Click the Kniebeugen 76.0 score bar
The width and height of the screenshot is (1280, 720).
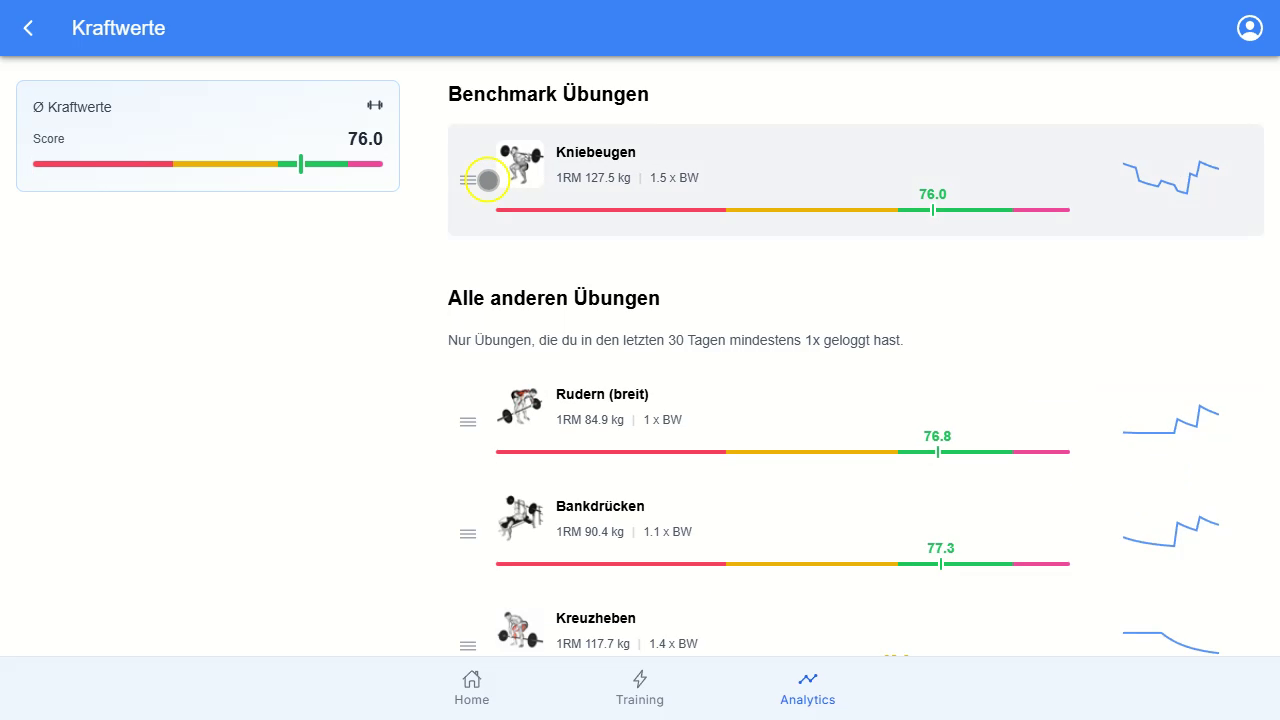pyautogui.click(x=783, y=210)
